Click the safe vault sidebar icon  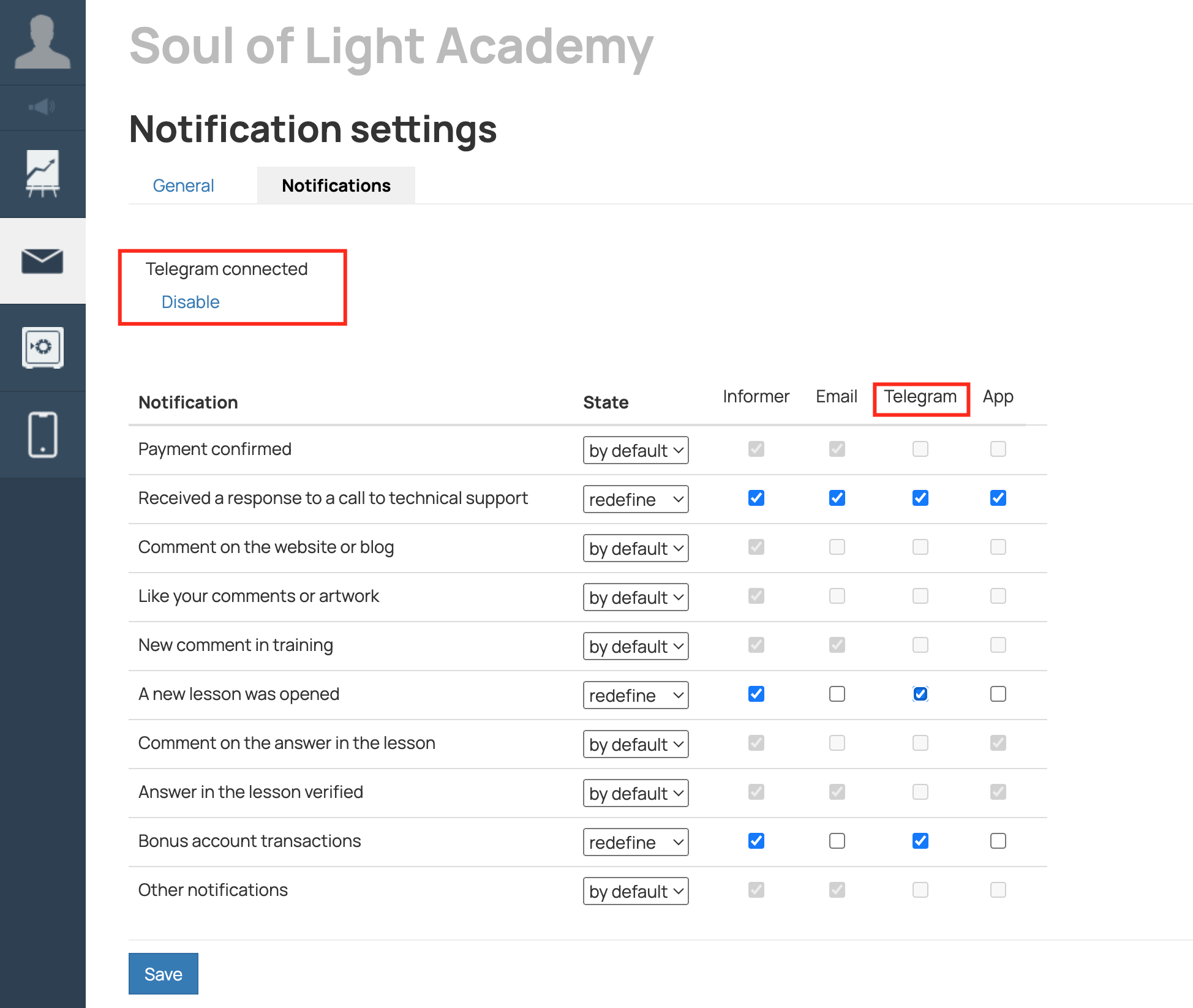42,347
